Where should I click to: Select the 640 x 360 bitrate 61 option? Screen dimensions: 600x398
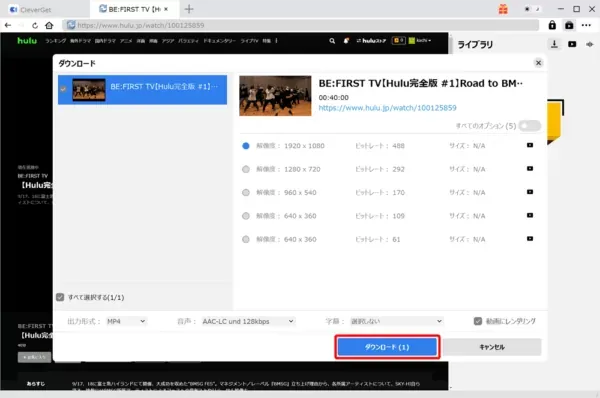246,239
